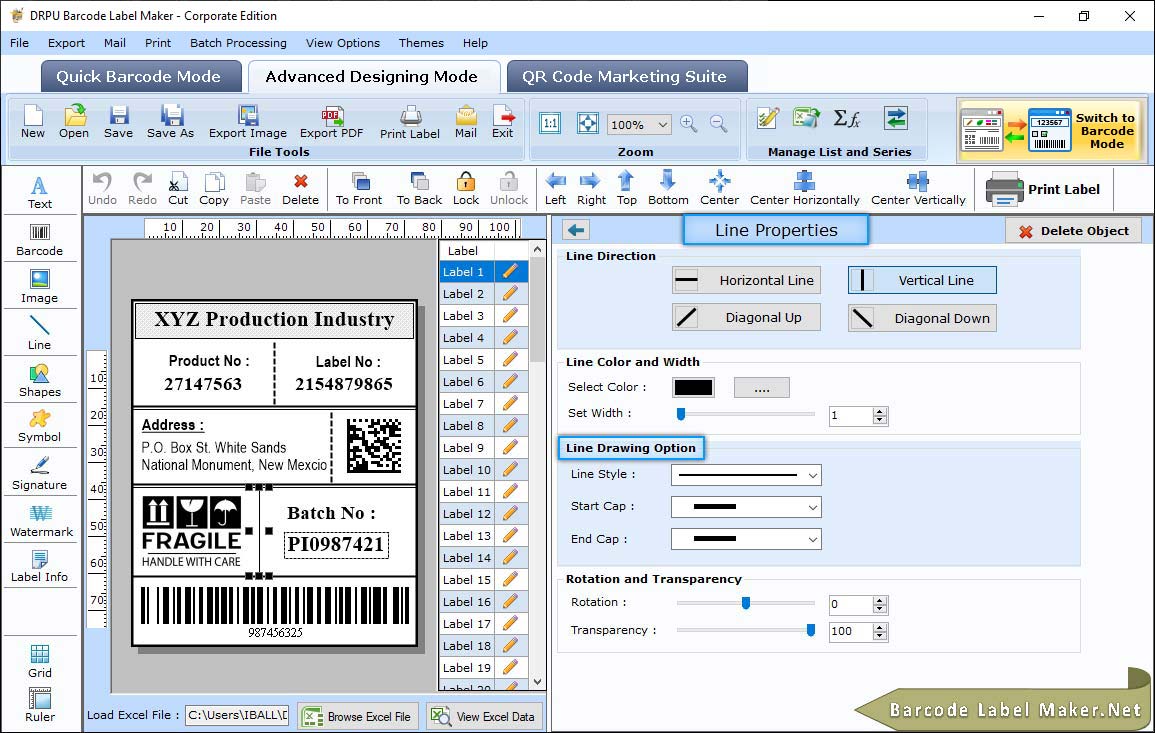1155x733 pixels.
Task: Click the large Print Label button
Action: [x=1043, y=189]
